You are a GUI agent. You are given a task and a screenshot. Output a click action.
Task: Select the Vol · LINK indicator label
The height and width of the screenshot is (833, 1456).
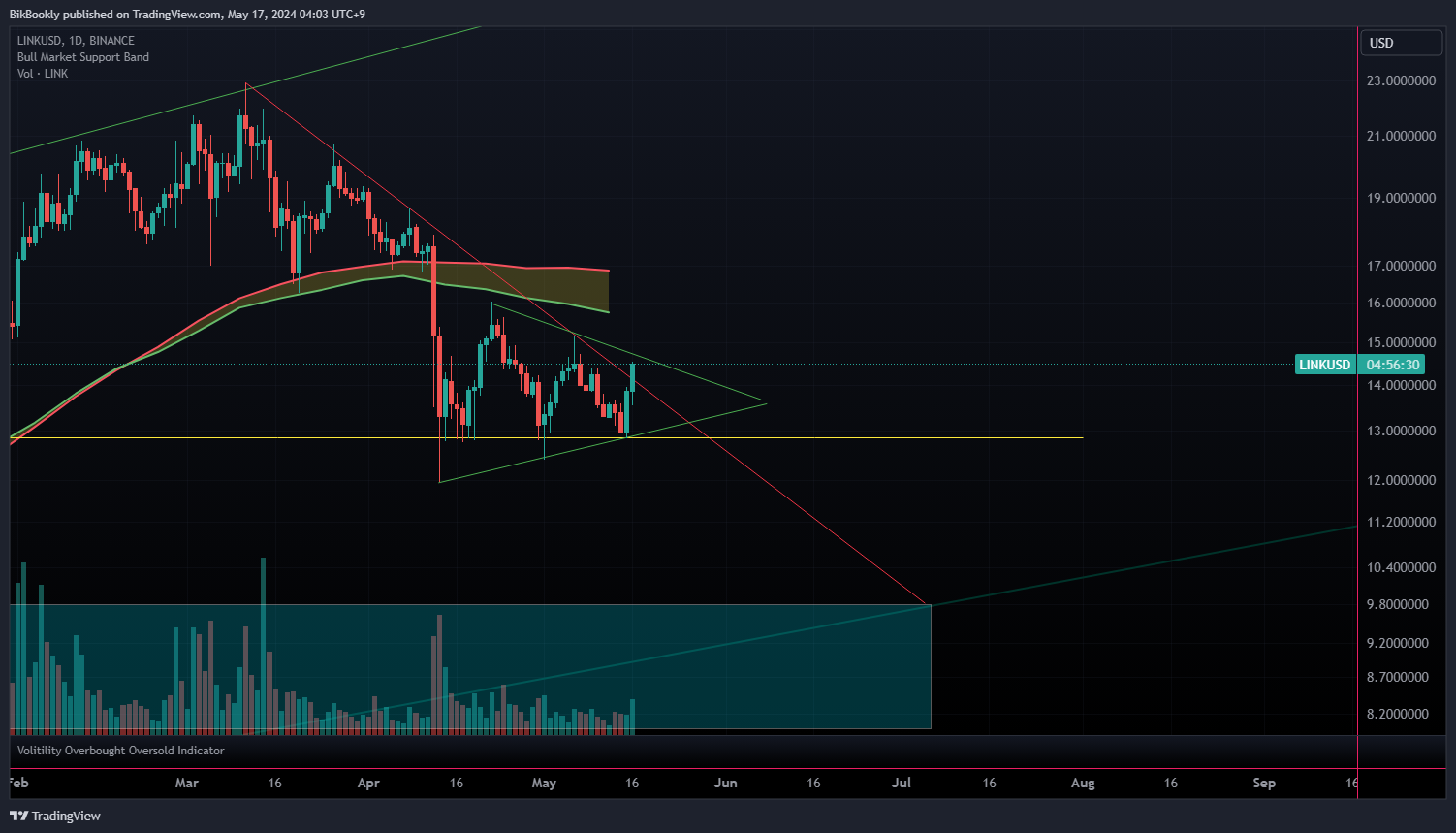tap(43, 74)
